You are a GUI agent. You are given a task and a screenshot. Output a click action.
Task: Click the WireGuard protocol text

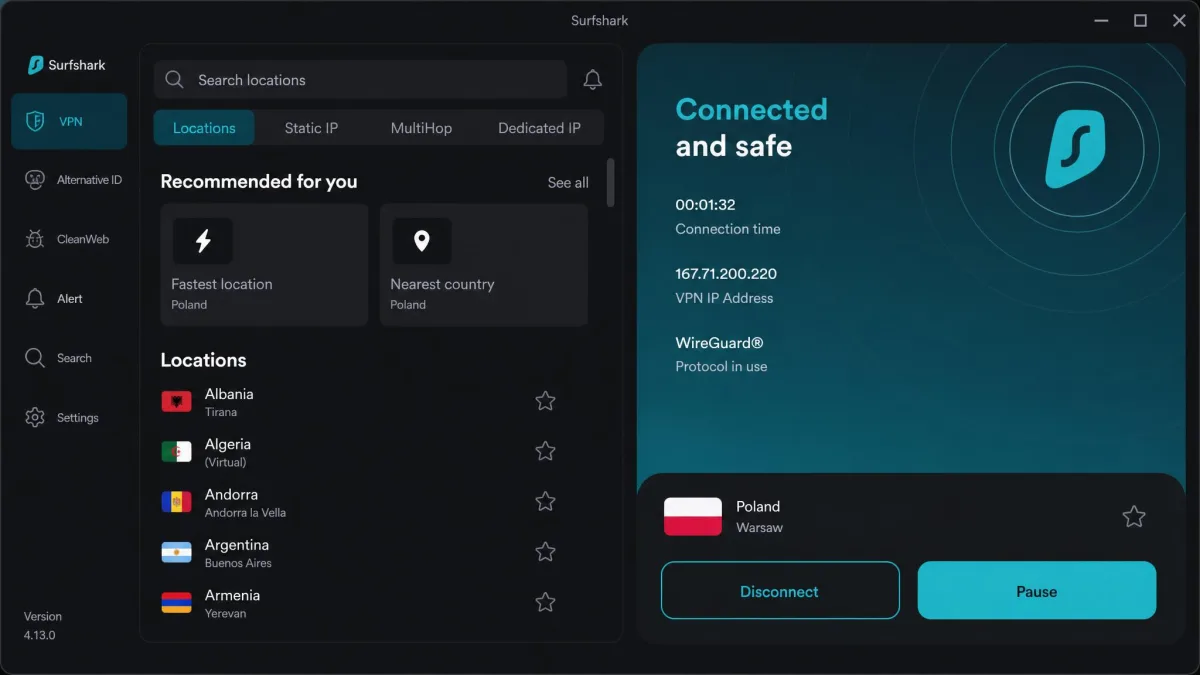tap(719, 343)
